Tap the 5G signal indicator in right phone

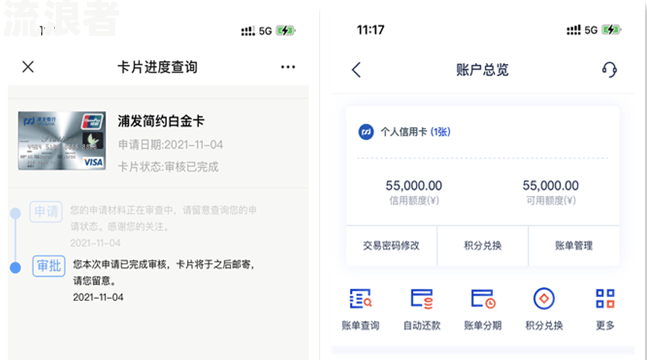coord(591,30)
